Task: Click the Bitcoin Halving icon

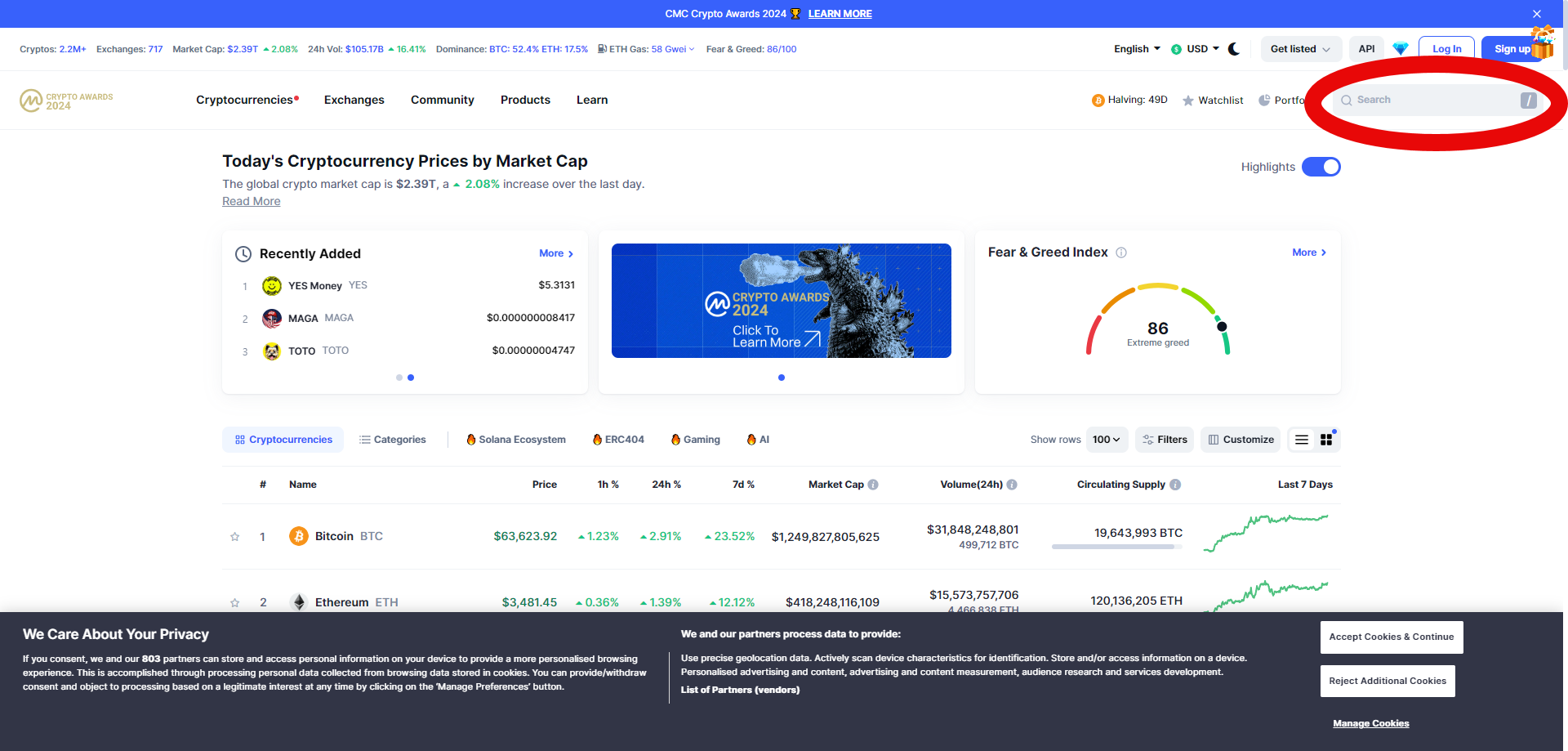Action: coord(1098,101)
